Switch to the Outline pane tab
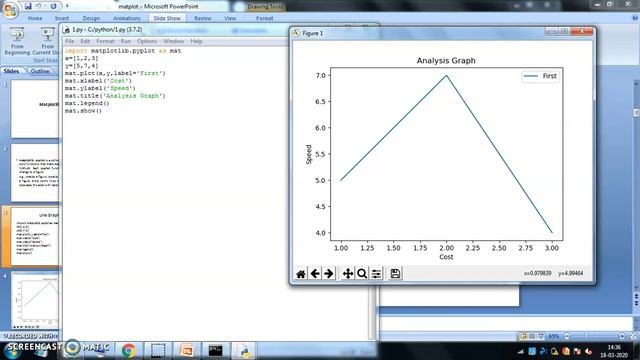 40,71
